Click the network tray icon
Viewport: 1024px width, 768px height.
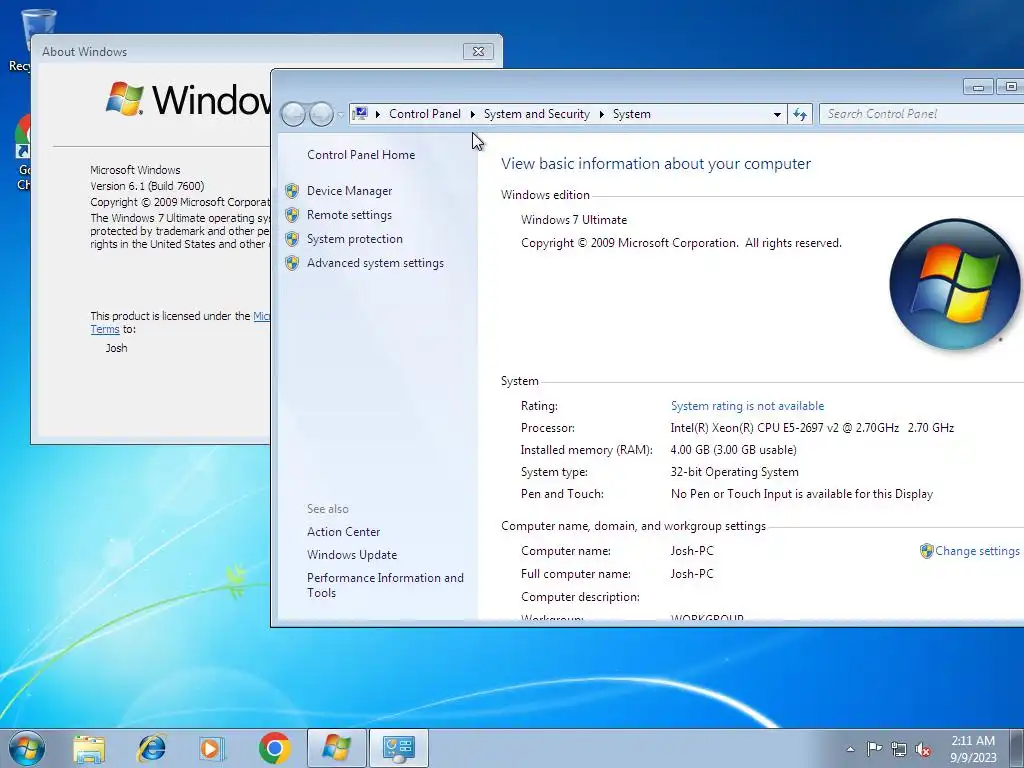pos(899,750)
